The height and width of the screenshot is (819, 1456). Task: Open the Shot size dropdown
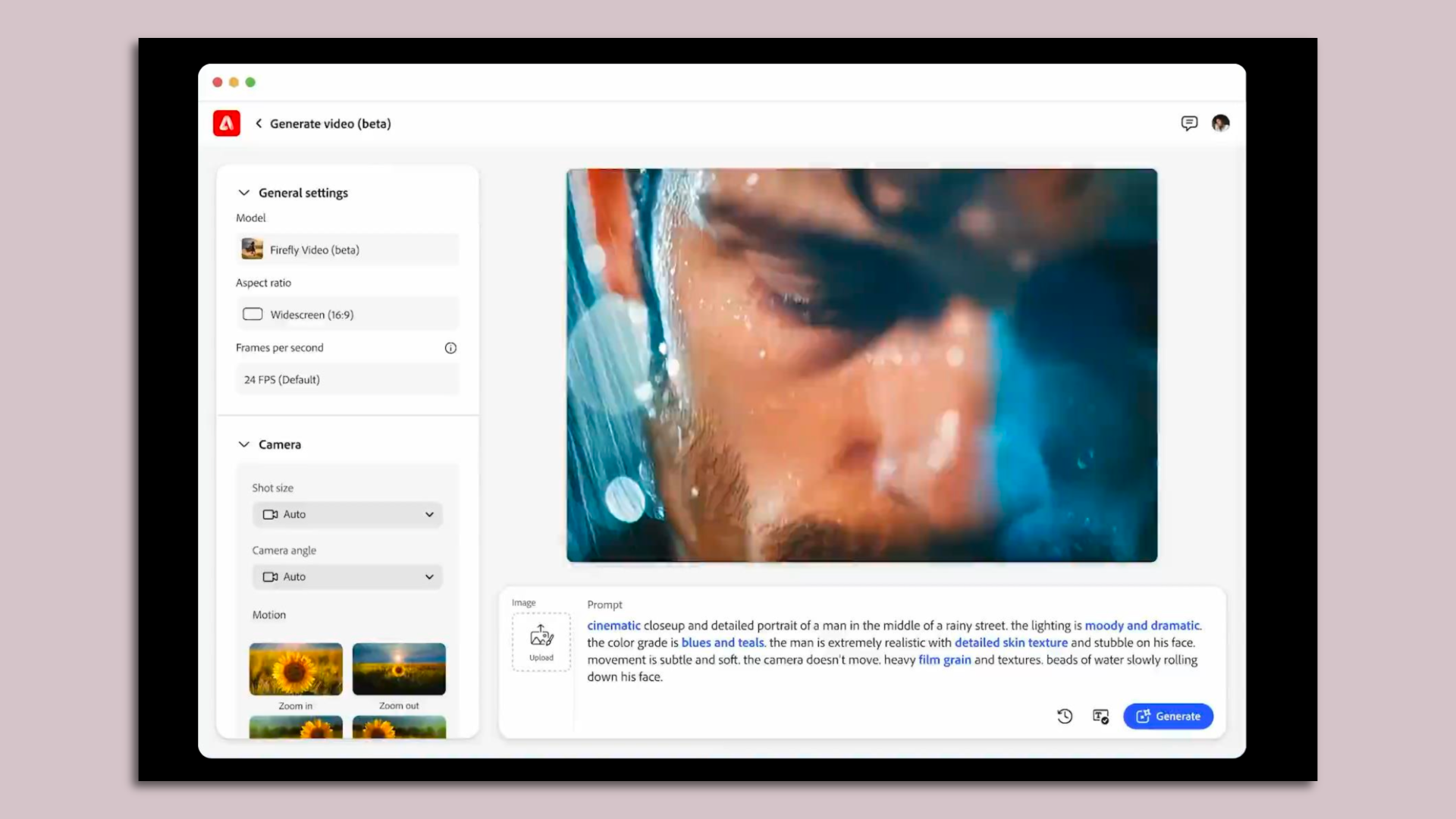[347, 514]
